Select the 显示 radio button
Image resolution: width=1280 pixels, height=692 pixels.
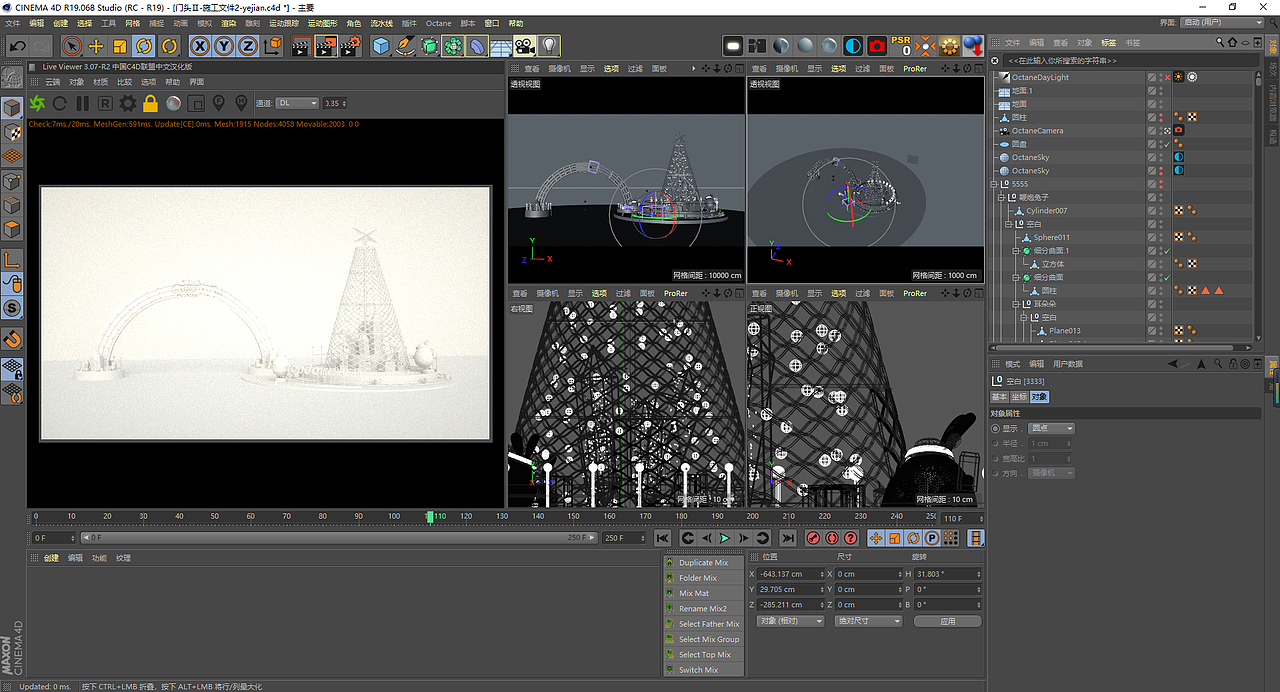click(994, 428)
